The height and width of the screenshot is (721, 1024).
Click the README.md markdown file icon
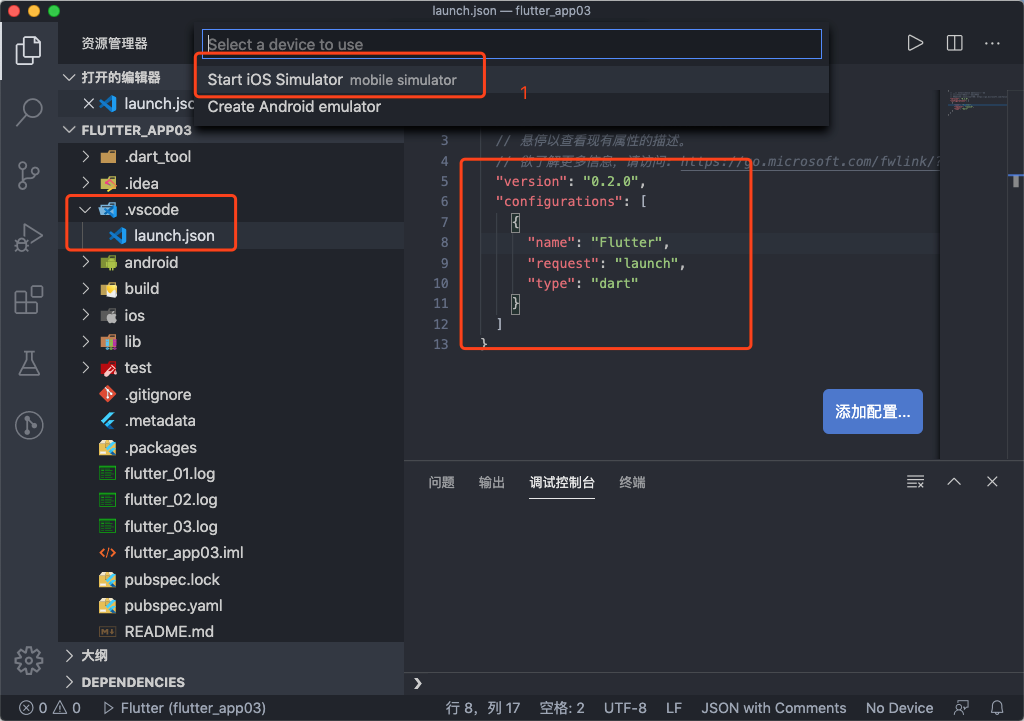pyautogui.click(x=108, y=632)
